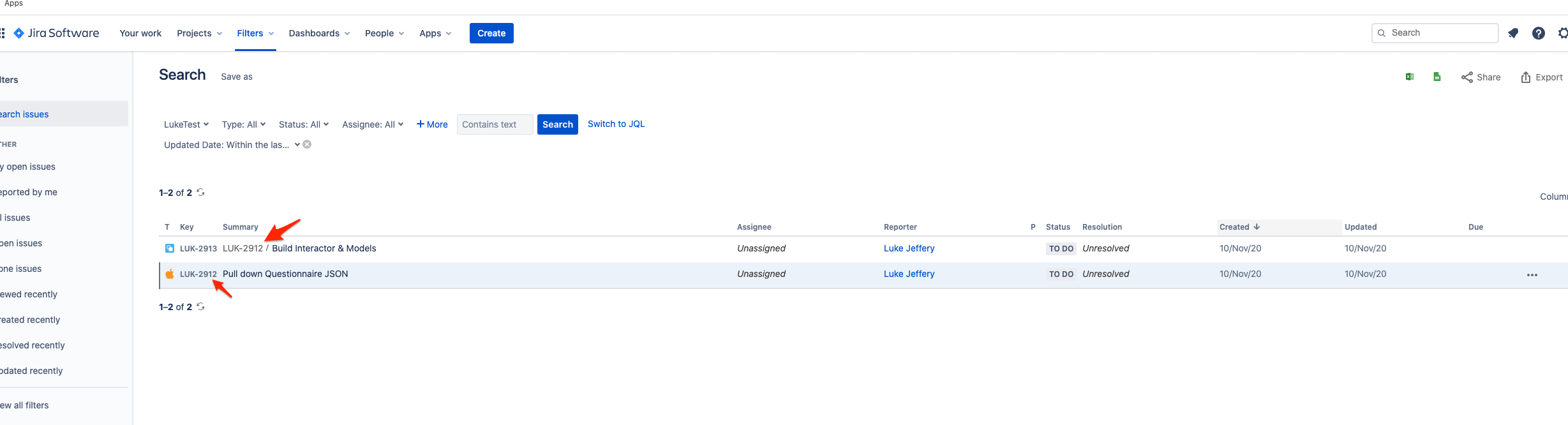Open the Status: All dropdown
Viewport: 1568px width, 425px height.
pos(304,124)
